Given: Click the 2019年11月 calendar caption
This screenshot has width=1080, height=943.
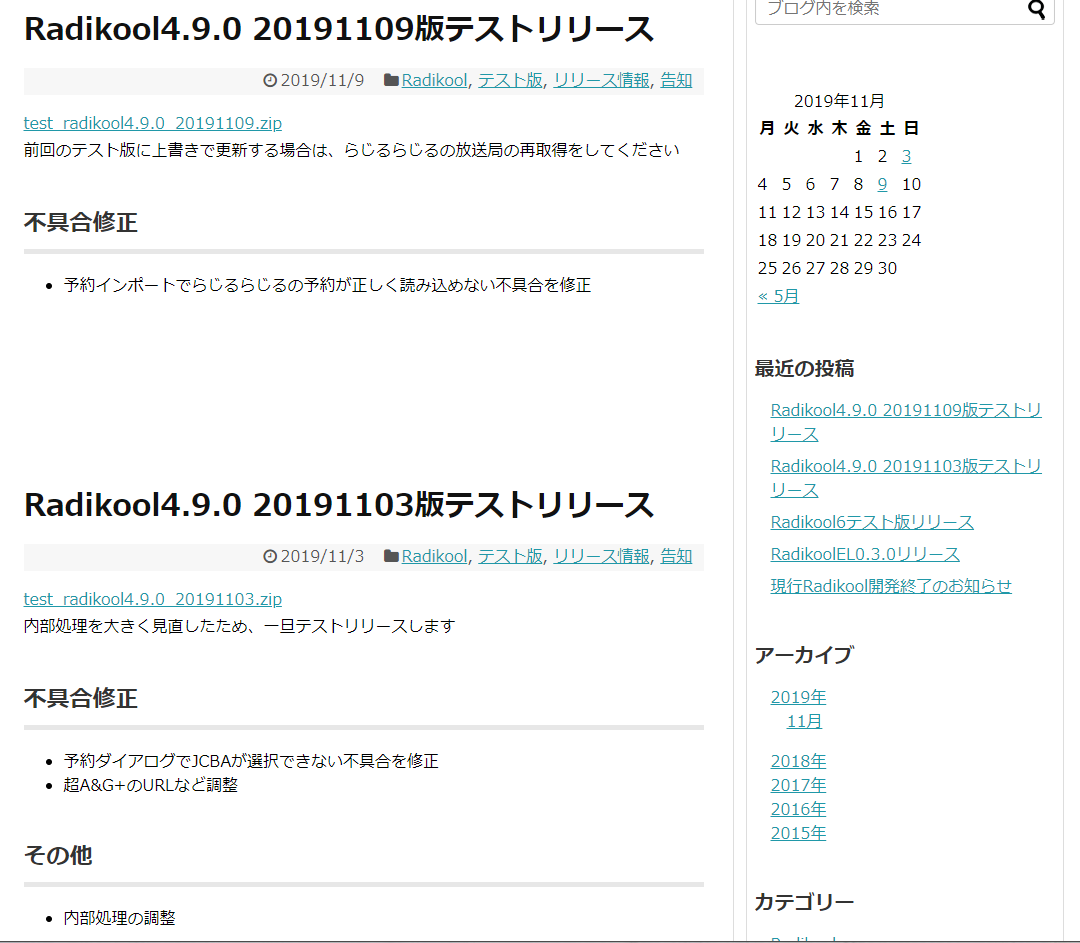Looking at the screenshot, I should click(x=839, y=101).
